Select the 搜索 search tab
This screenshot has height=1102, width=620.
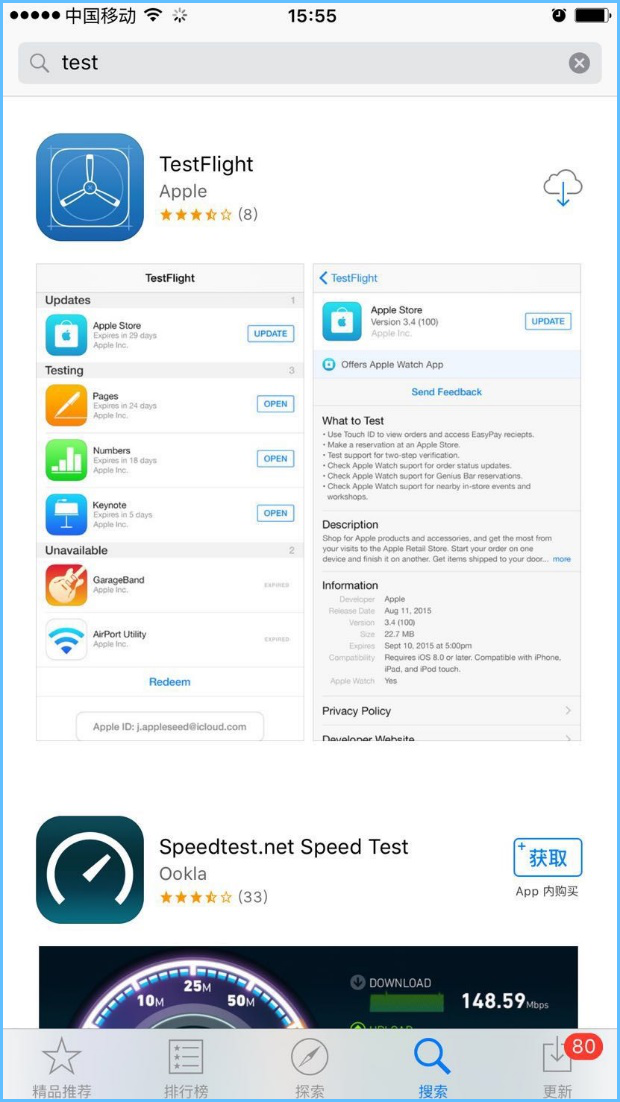pyautogui.click(x=433, y=1069)
